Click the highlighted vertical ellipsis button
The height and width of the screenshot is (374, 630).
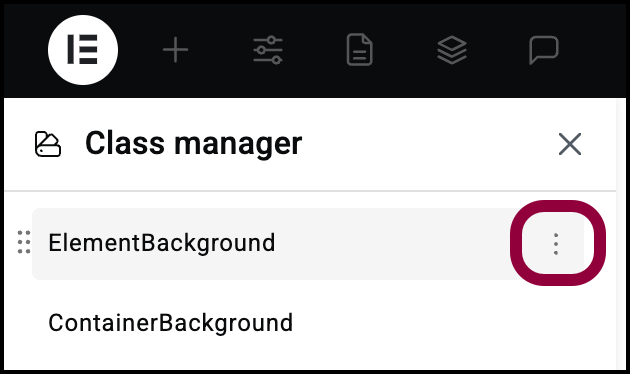pyautogui.click(x=556, y=243)
